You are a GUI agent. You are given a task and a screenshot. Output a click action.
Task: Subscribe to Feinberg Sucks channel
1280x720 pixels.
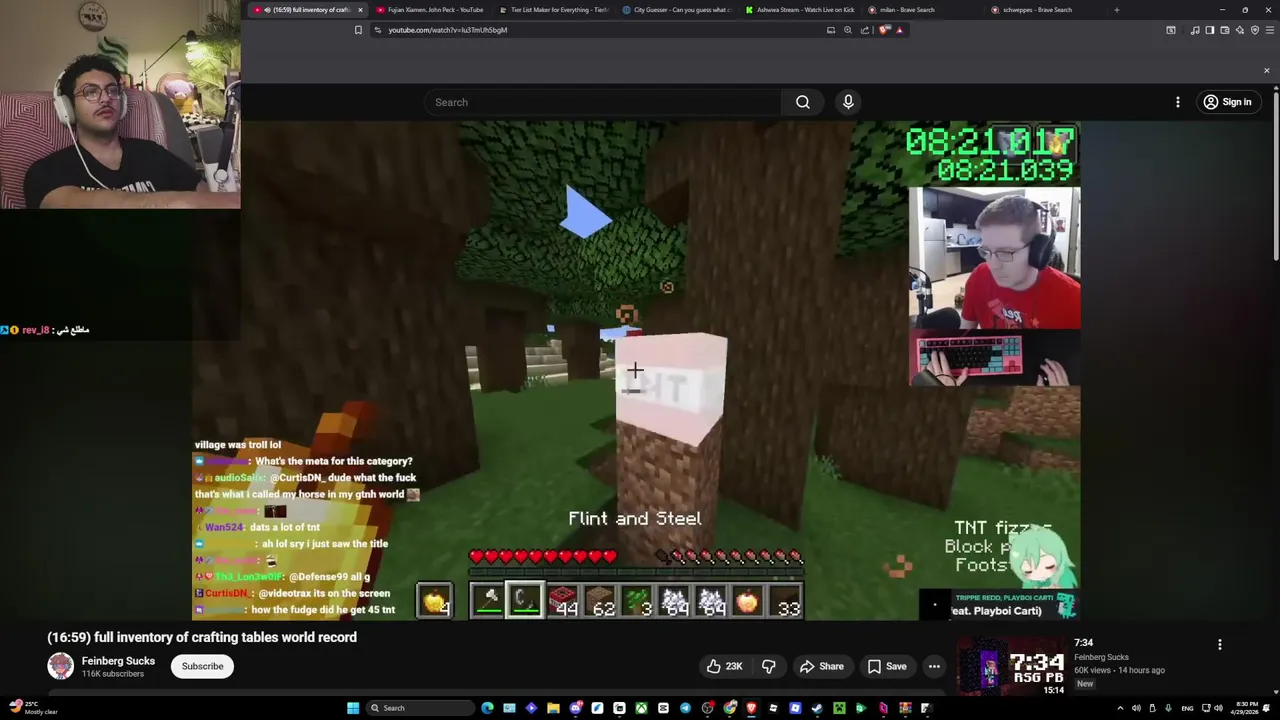coord(202,666)
